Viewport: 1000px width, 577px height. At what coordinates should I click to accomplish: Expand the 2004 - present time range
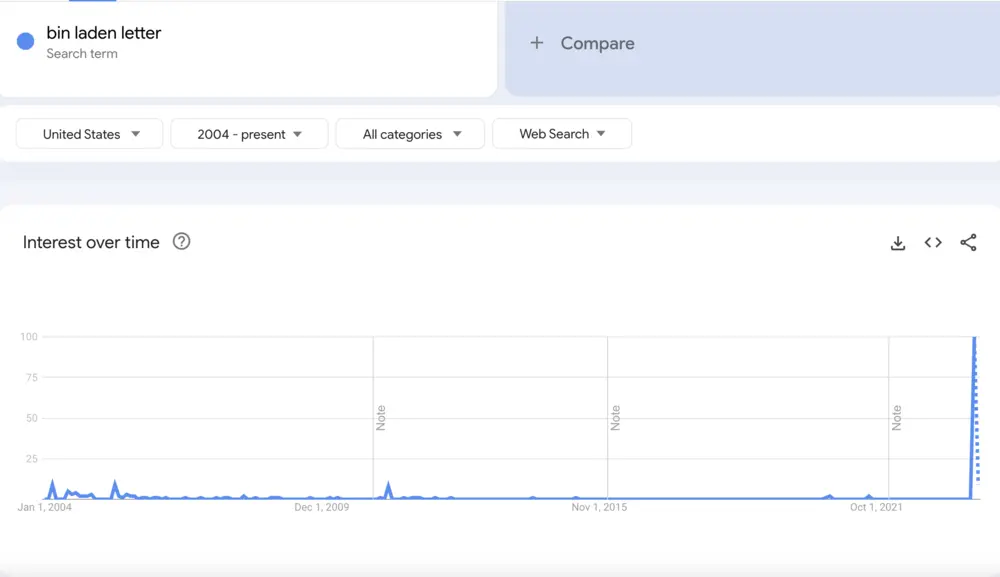pyautogui.click(x=249, y=134)
